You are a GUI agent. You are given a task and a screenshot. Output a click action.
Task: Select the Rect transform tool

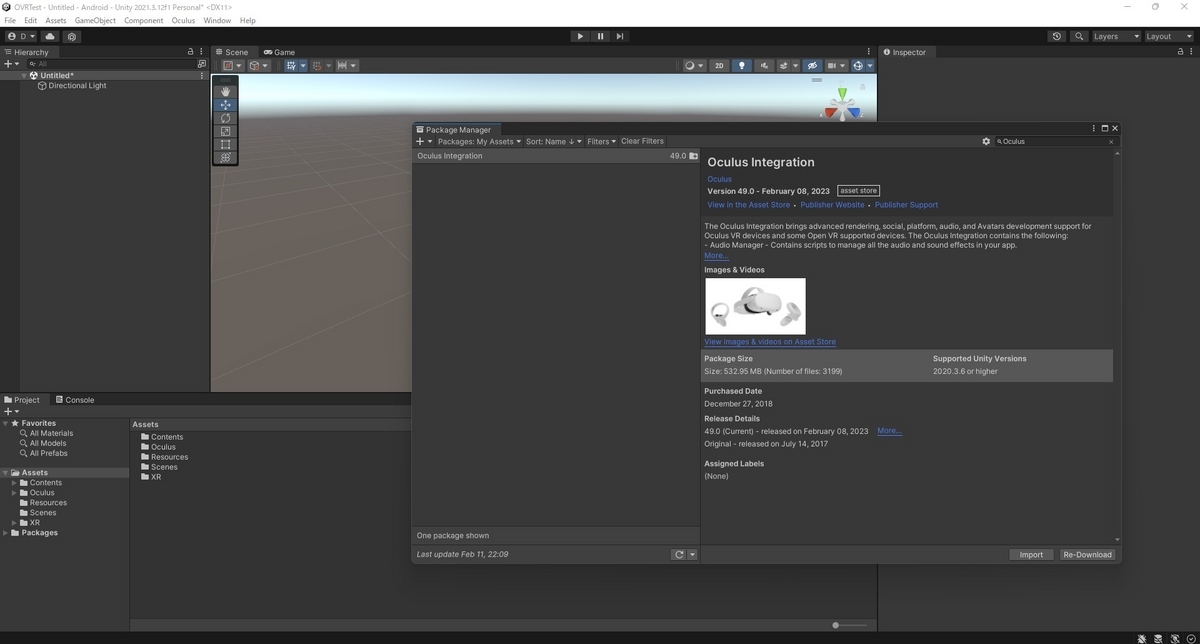tap(225, 144)
